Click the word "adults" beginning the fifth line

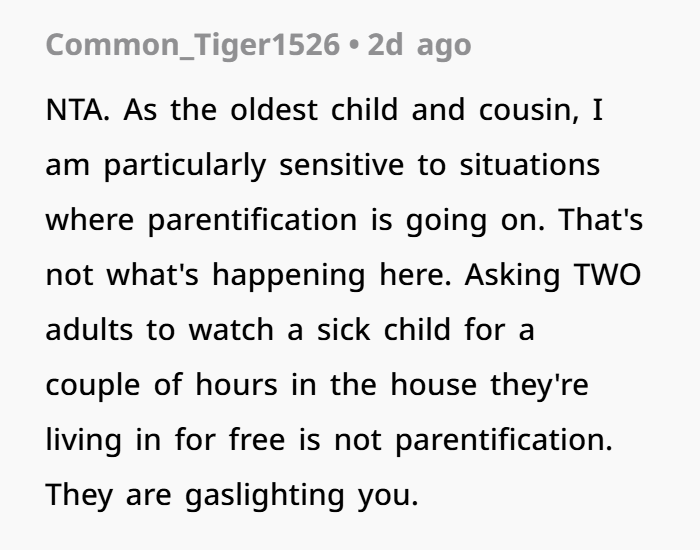[89, 330]
